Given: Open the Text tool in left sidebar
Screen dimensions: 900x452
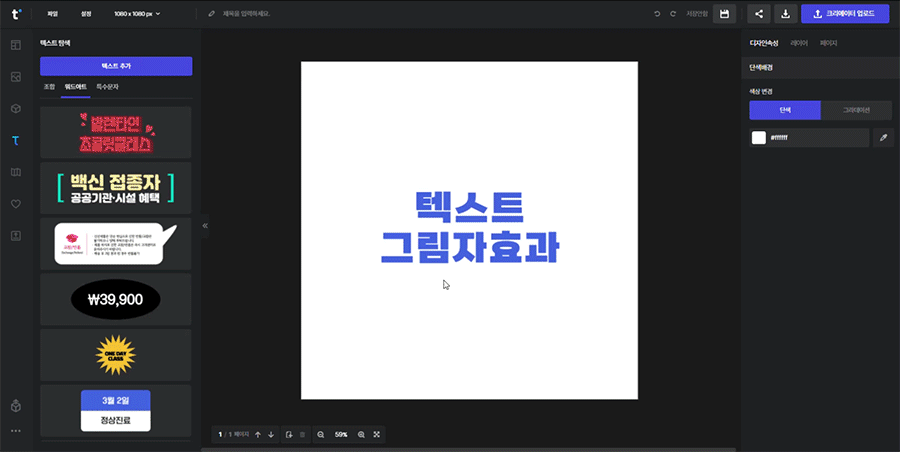Looking at the screenshot, I should (x=15, y=141).
